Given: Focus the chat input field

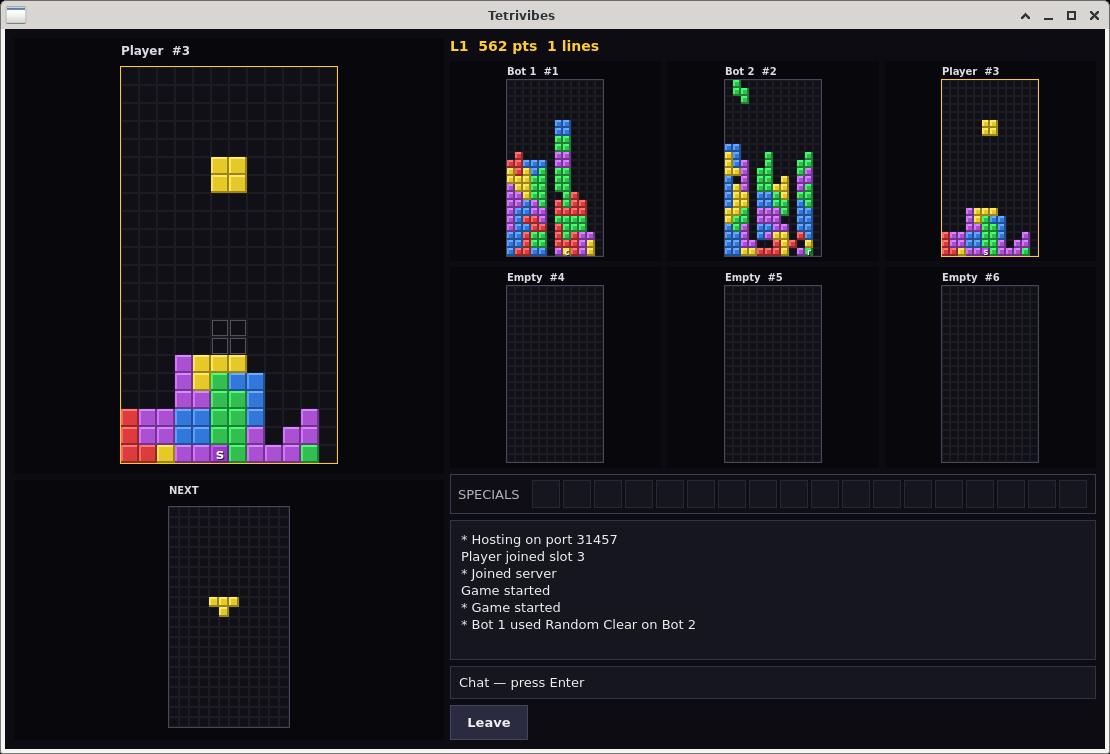Looking at the screenshot, I should 772,682.
